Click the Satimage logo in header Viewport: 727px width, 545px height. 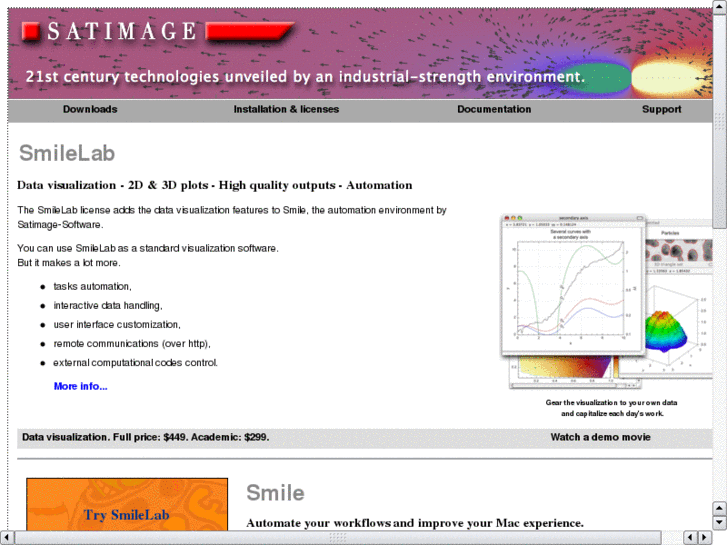[x=158, y=32]
